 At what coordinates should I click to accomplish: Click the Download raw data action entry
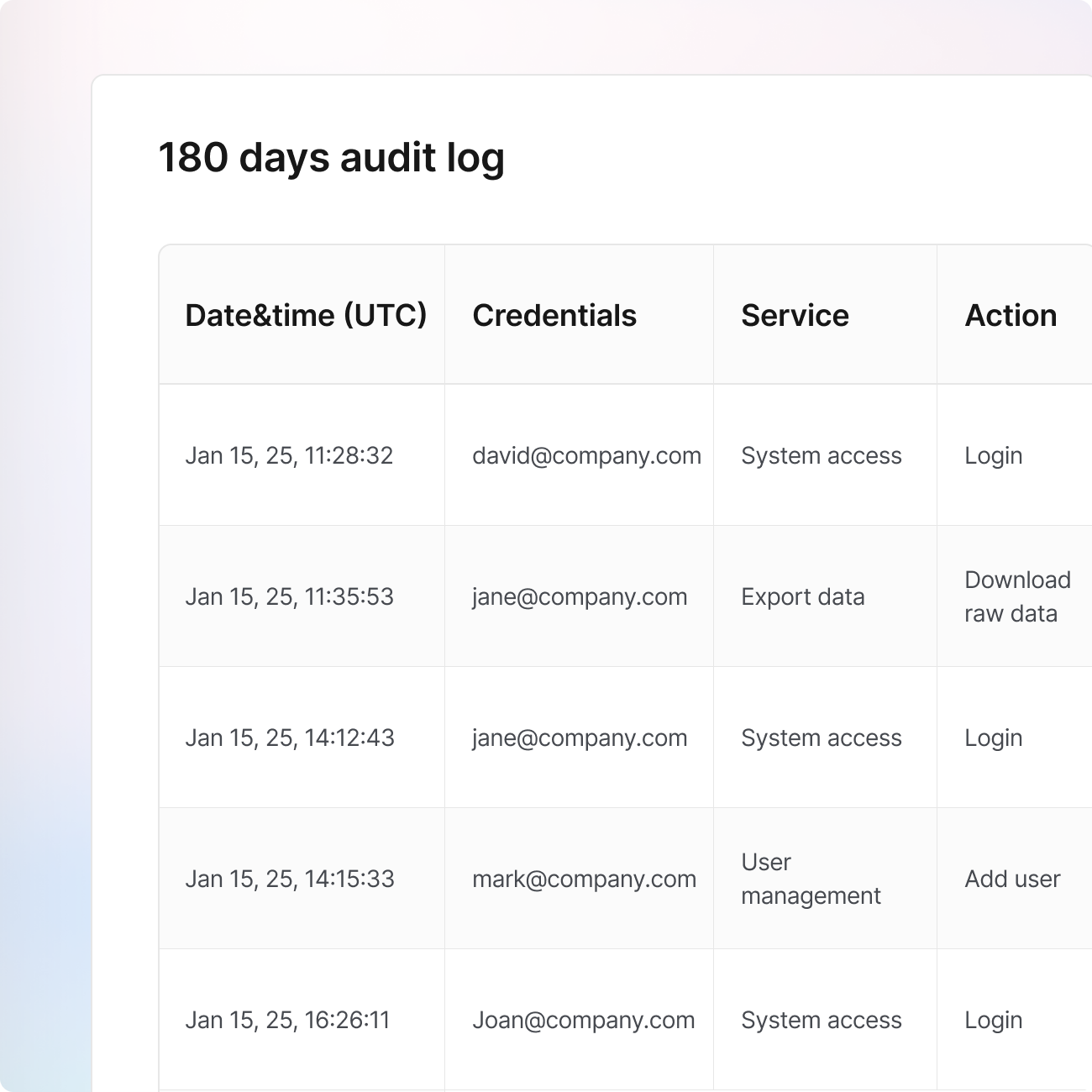pyautogui.click(x=1017, y=596)
